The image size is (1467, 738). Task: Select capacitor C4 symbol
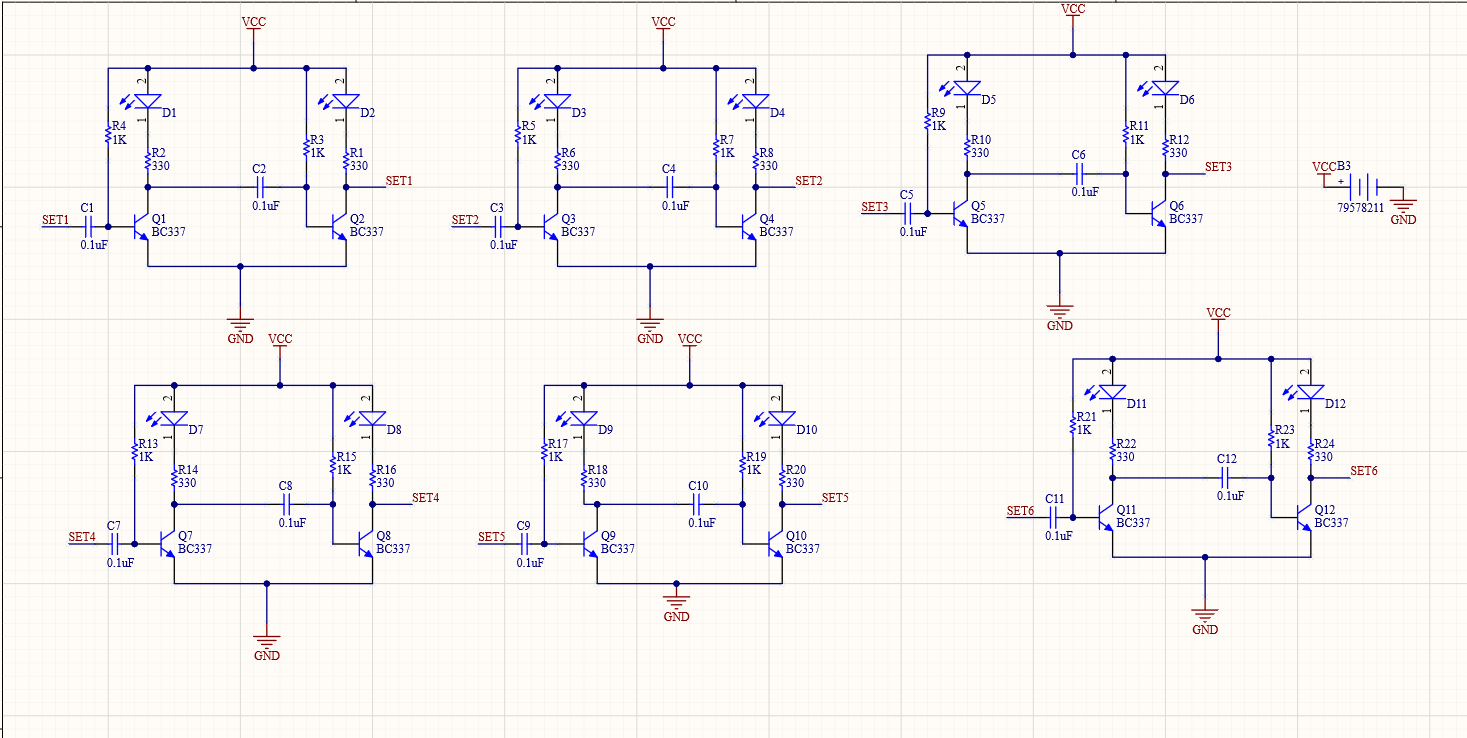coord(670,187)
